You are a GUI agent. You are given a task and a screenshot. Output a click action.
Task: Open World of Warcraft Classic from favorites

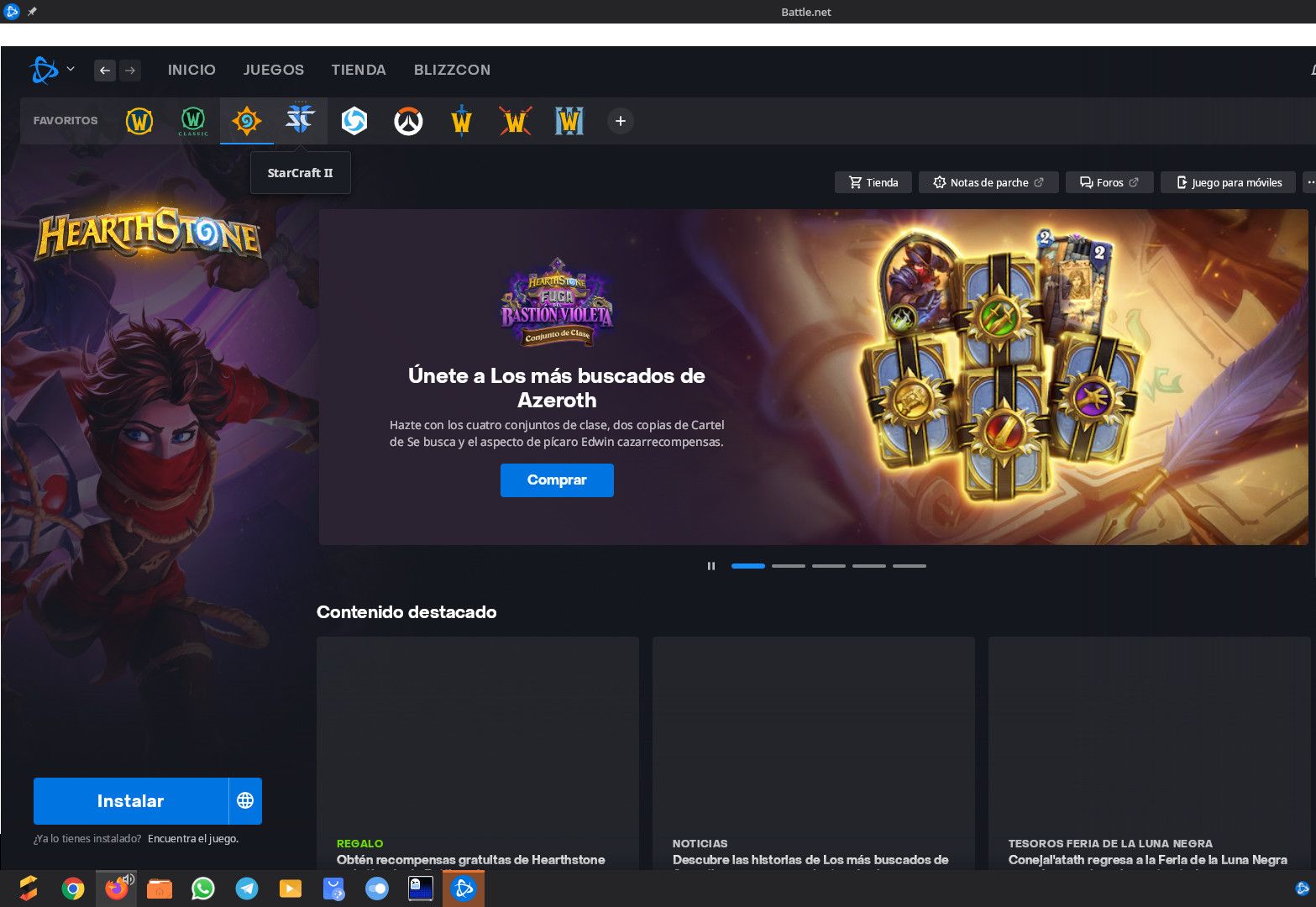(193, 121)
